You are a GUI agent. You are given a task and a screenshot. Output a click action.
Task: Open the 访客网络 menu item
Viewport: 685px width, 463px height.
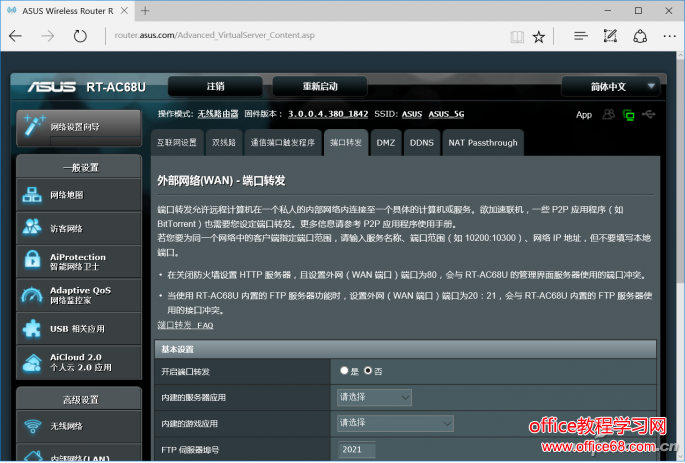pyautogui.click(x=79, y=228)
